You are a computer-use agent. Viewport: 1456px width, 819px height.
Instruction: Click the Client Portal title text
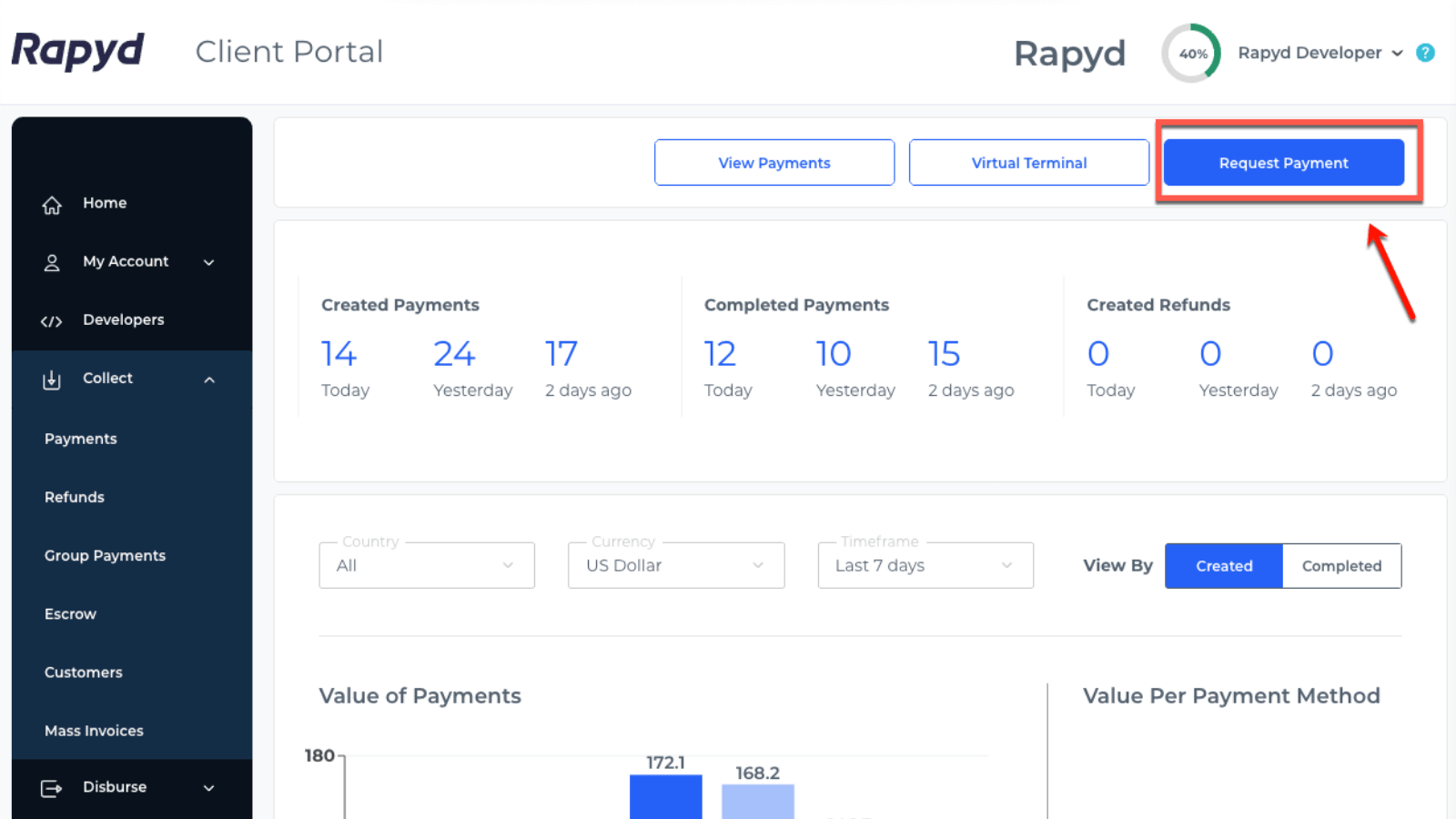coord(289,52)
